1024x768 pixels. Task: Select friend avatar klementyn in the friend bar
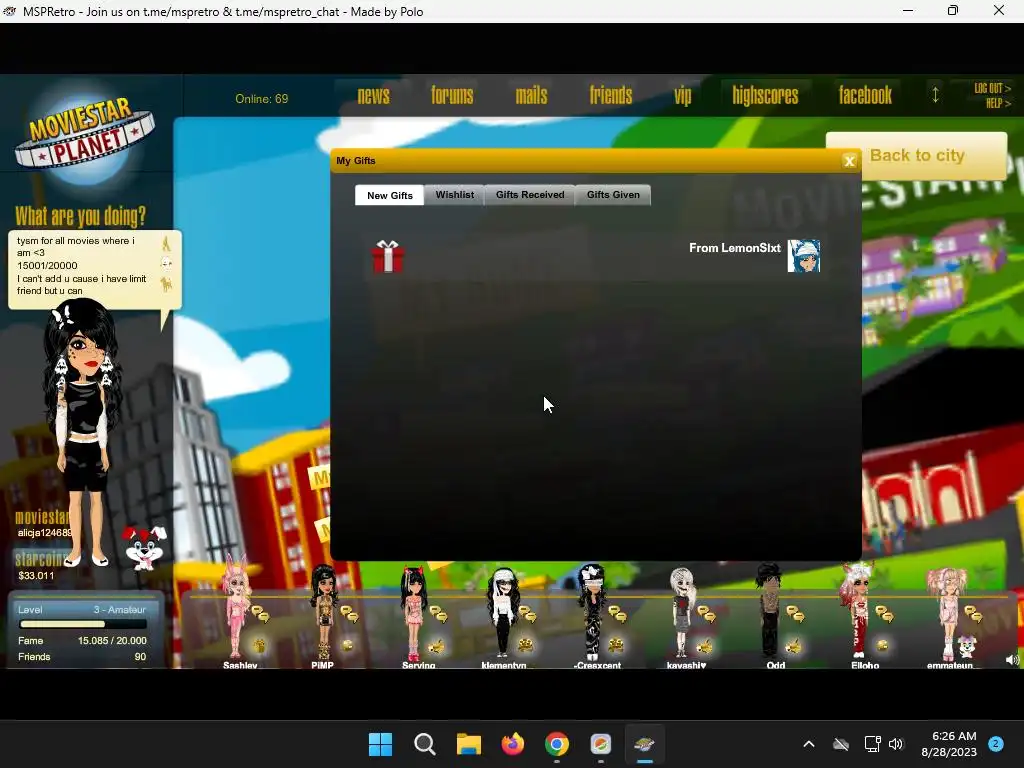(x=503, y=611)
